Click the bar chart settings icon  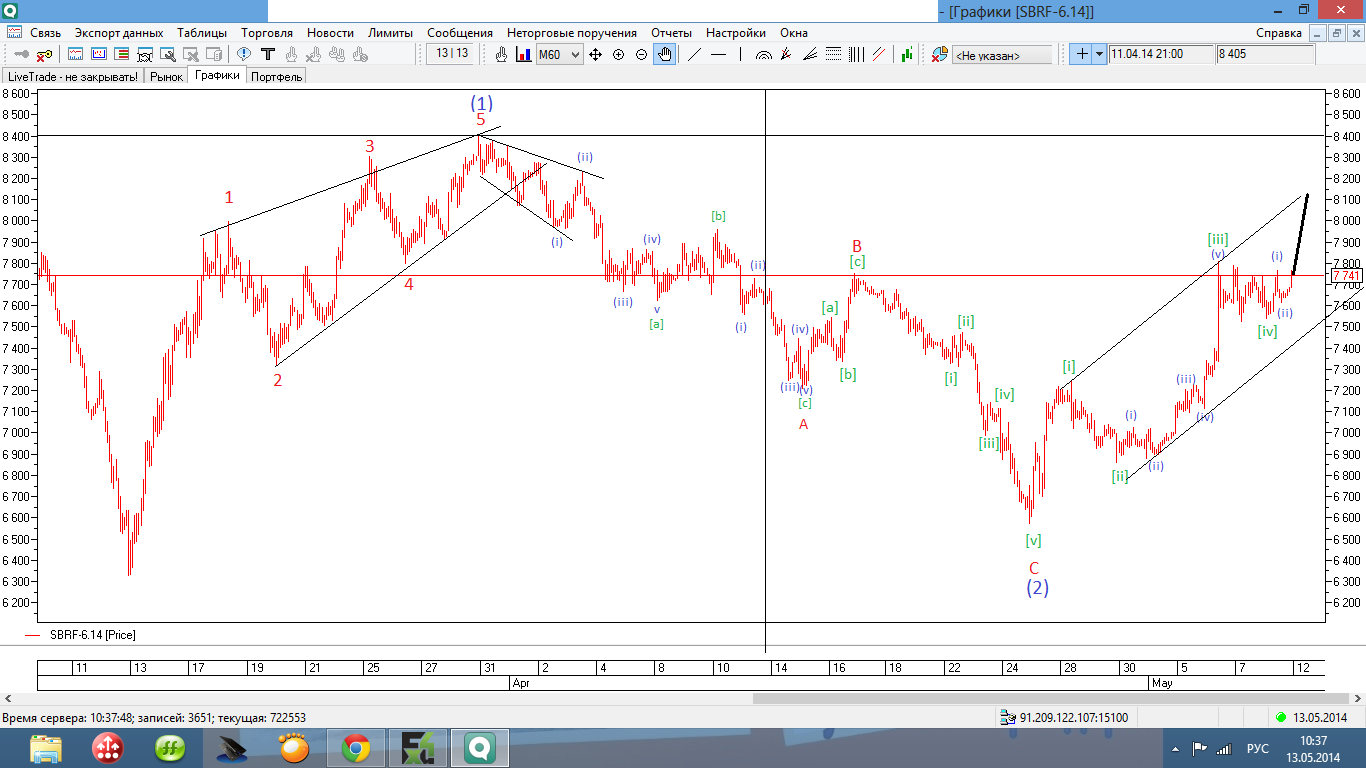coord(523,54)
